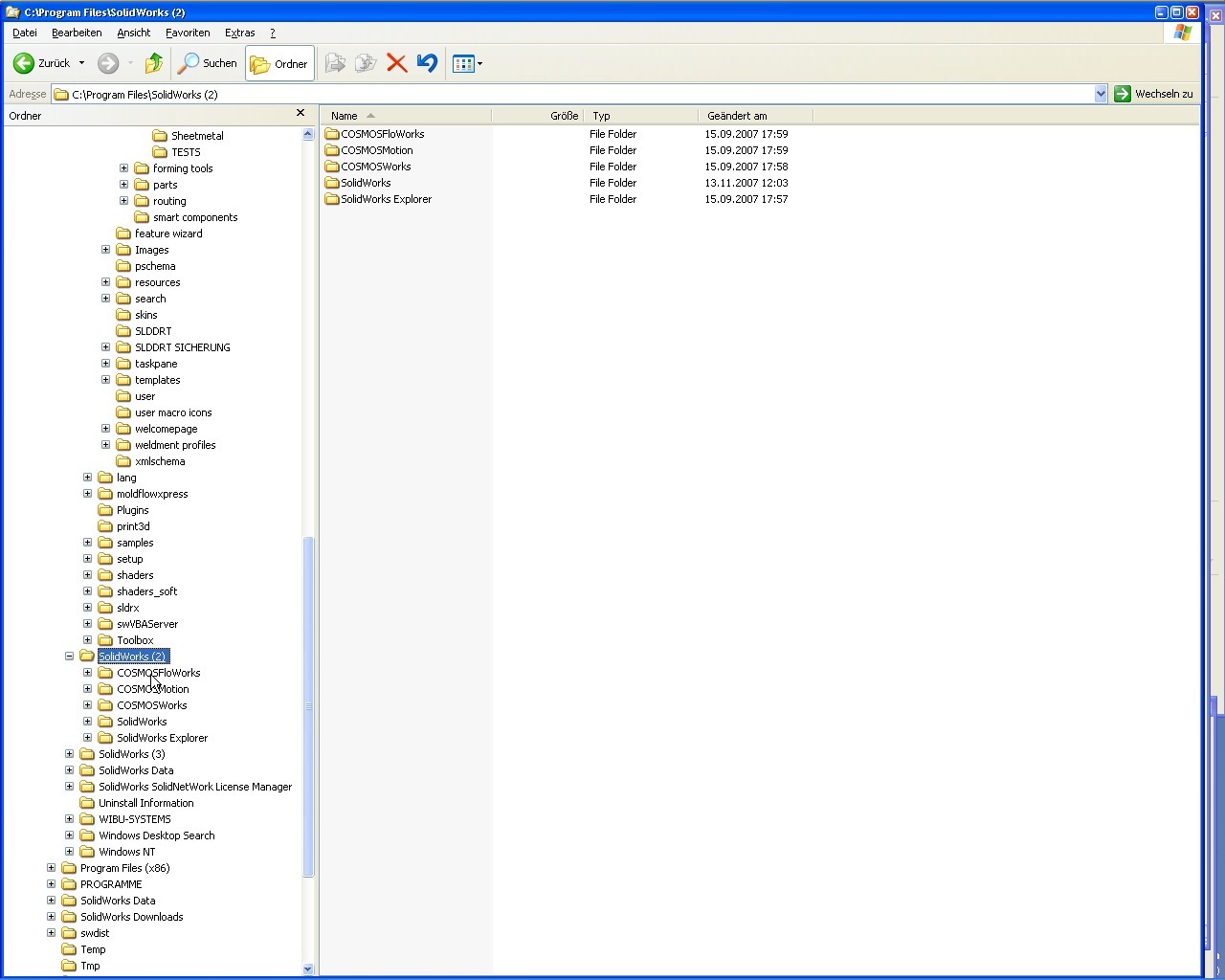Open the Datei menu

tap(25, 33)
